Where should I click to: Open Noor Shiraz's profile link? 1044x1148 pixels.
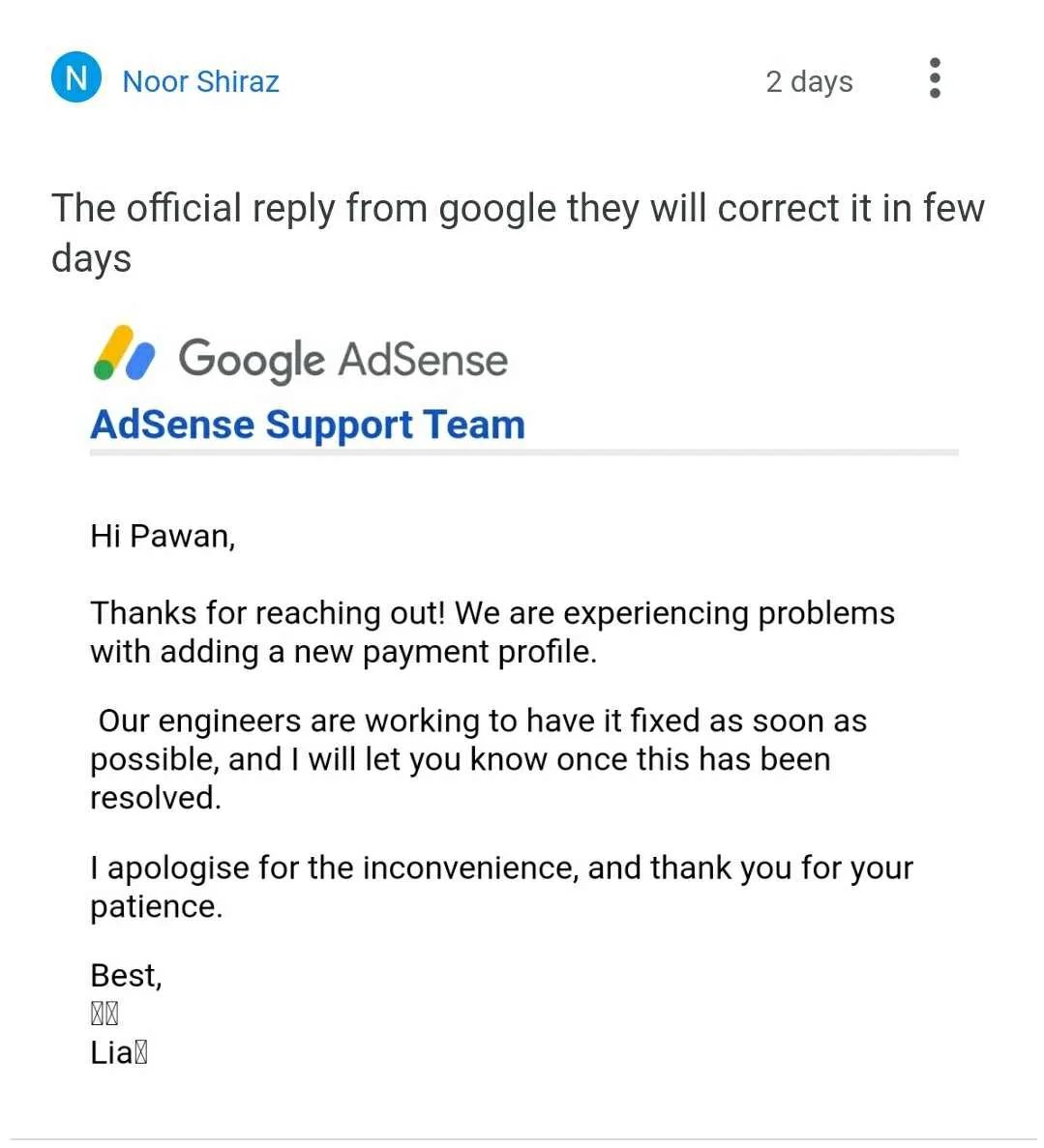click(x=200, y=81)
